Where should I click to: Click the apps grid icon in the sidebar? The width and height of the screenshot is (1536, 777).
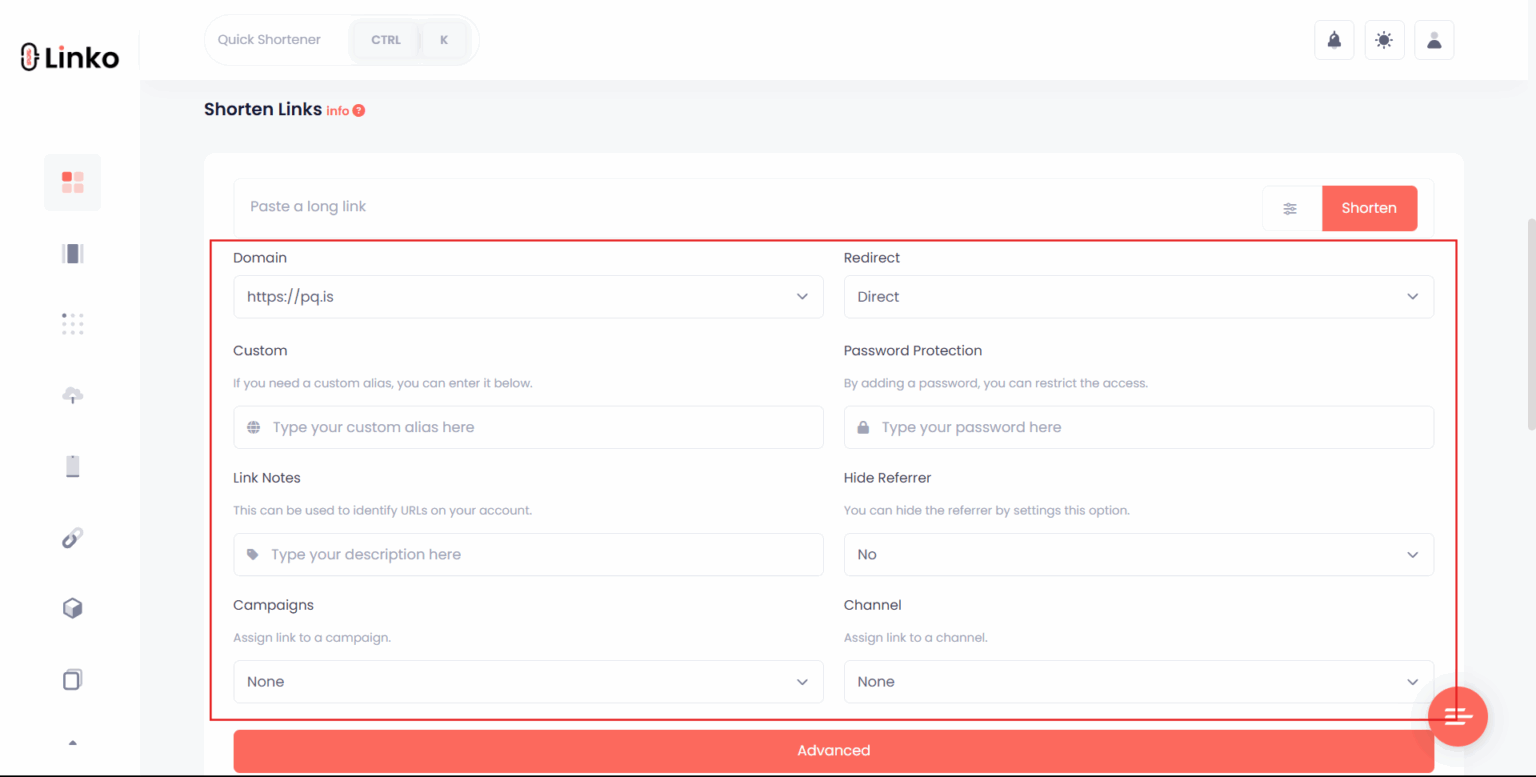coord(72,324)
